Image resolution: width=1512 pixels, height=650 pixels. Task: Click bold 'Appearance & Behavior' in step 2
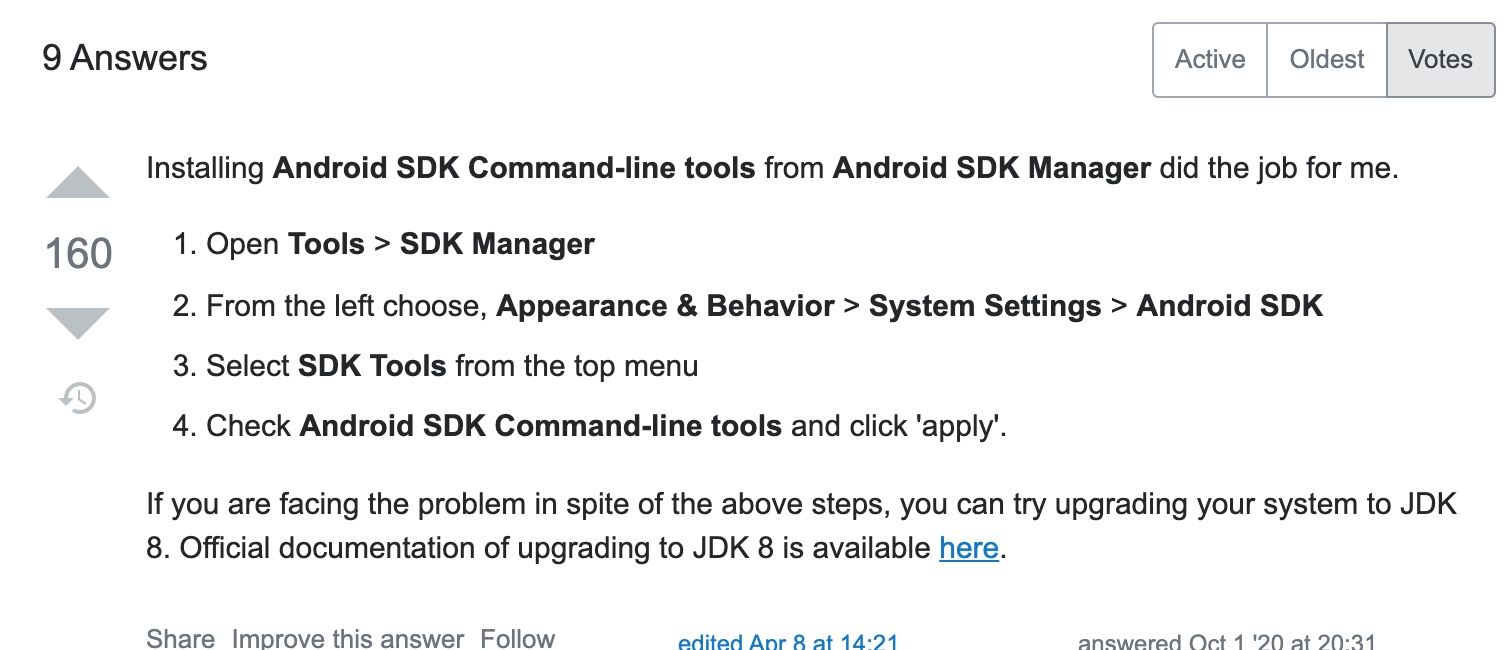(665, 306)
